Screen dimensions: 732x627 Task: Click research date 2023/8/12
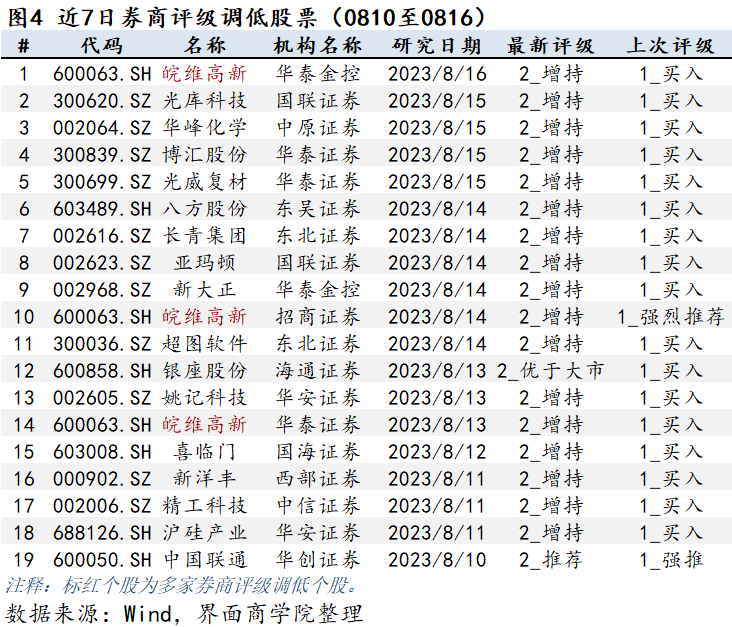[x=437, y=452]
